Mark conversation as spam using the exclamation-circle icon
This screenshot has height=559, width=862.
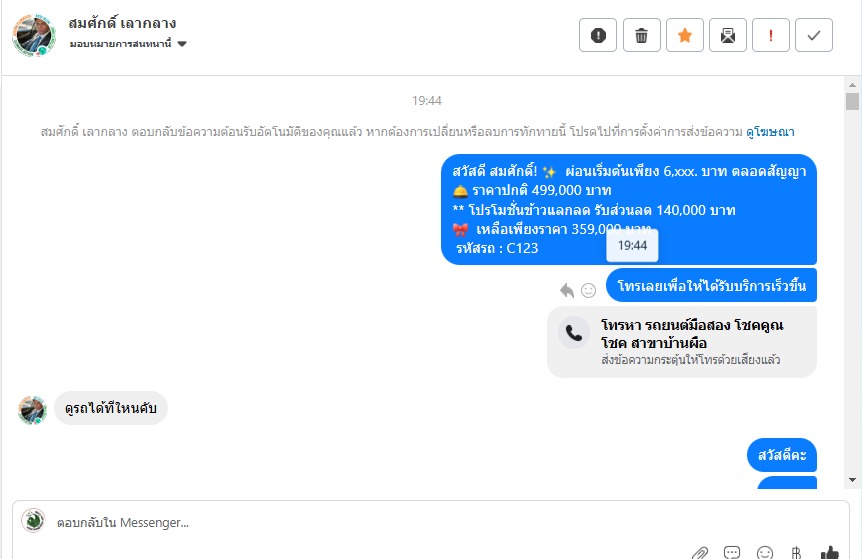[x=598, y=35]
